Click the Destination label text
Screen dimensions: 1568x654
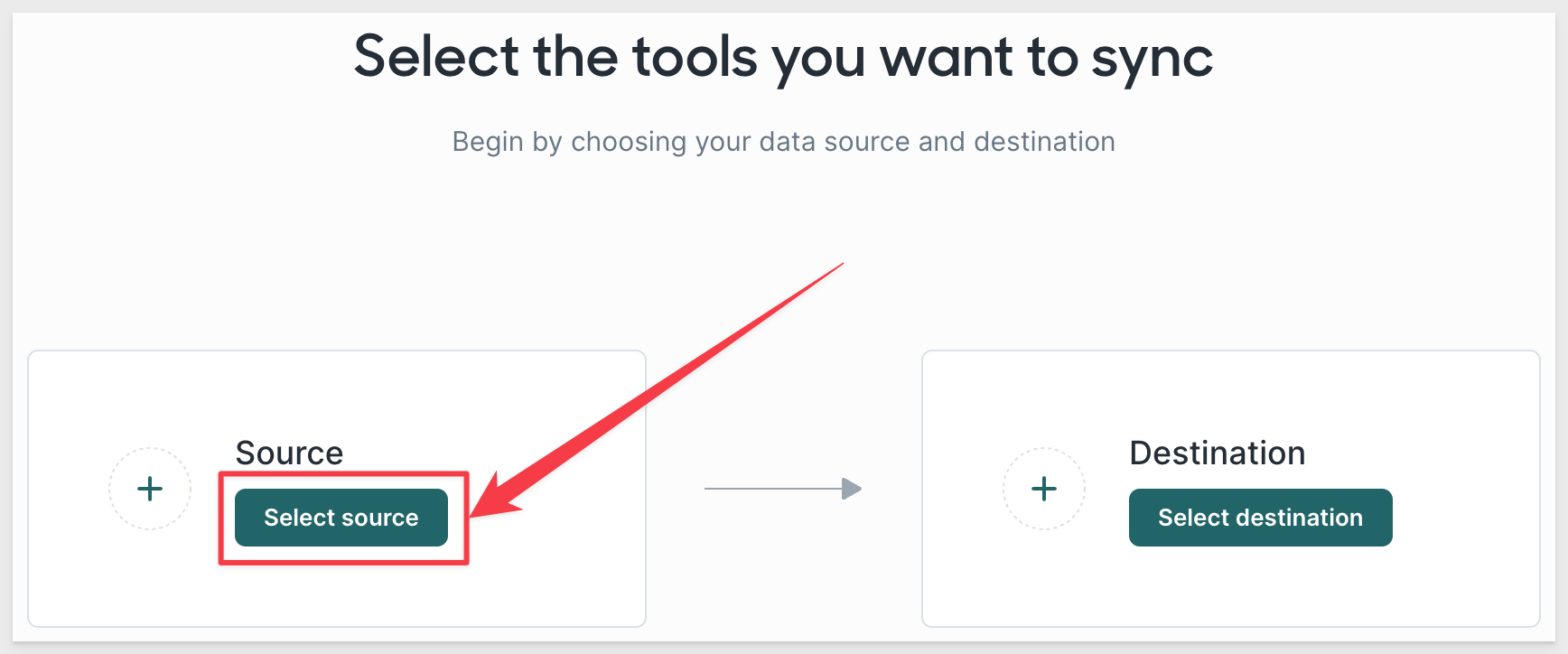pyautogui.click(x=1218, y=453)
